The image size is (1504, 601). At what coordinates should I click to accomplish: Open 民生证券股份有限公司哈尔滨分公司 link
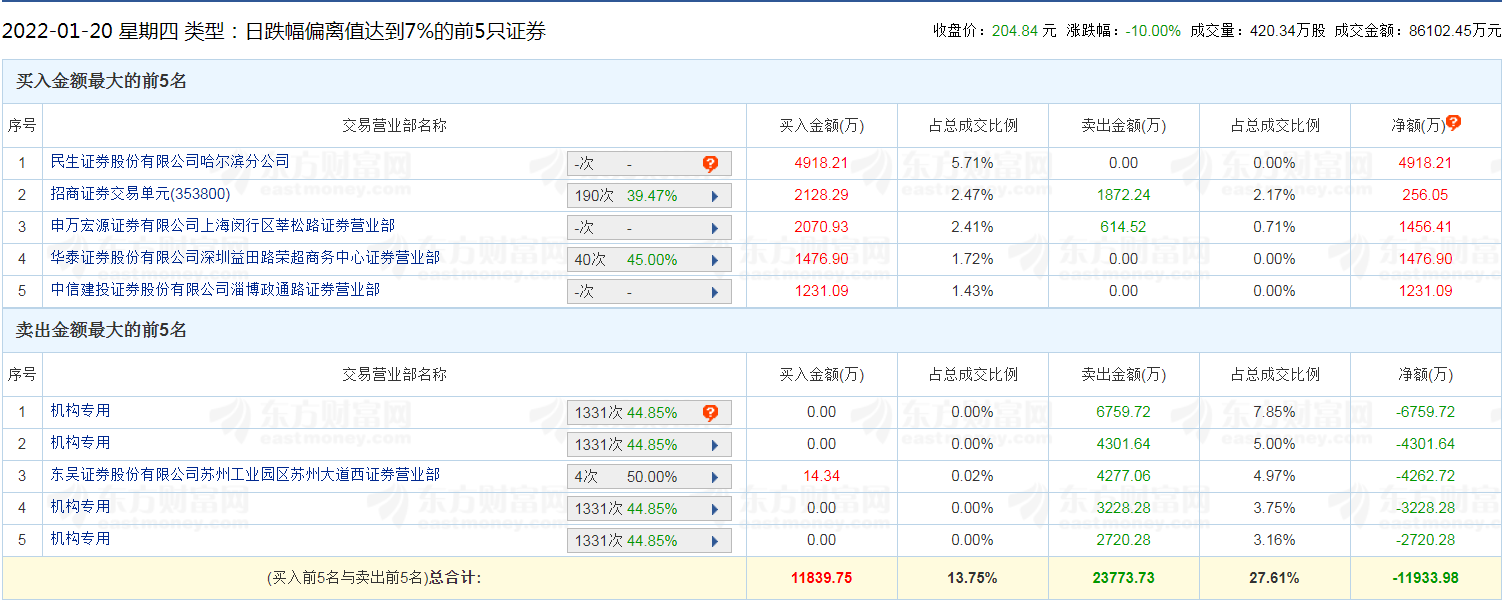pos(170,161)
